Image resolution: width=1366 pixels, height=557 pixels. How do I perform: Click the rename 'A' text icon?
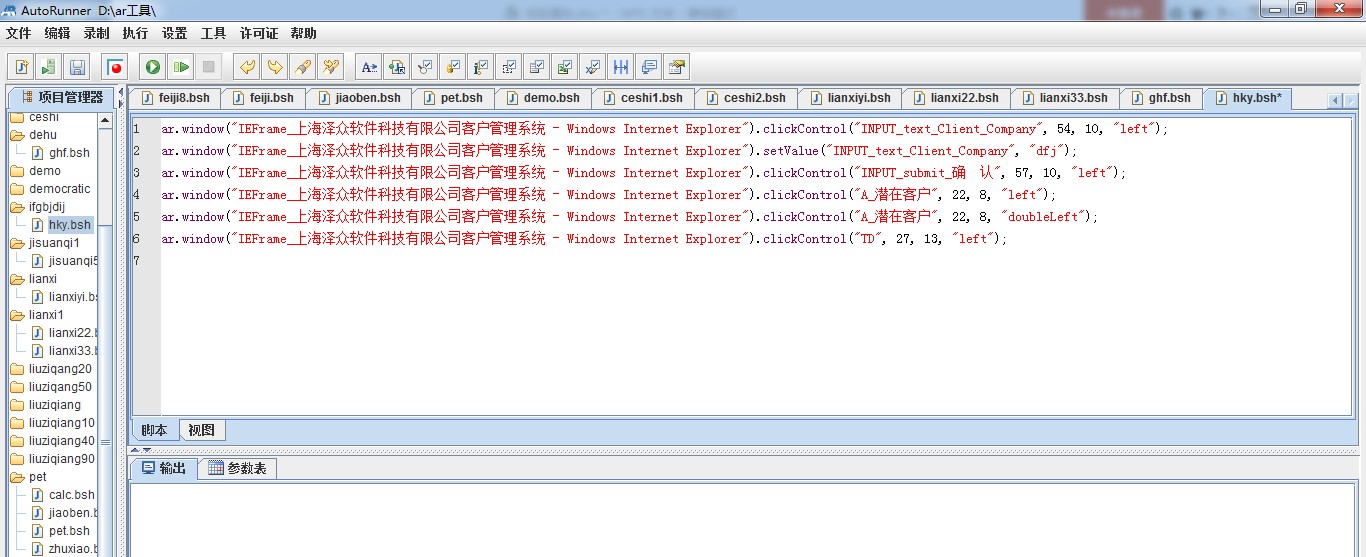369,67
